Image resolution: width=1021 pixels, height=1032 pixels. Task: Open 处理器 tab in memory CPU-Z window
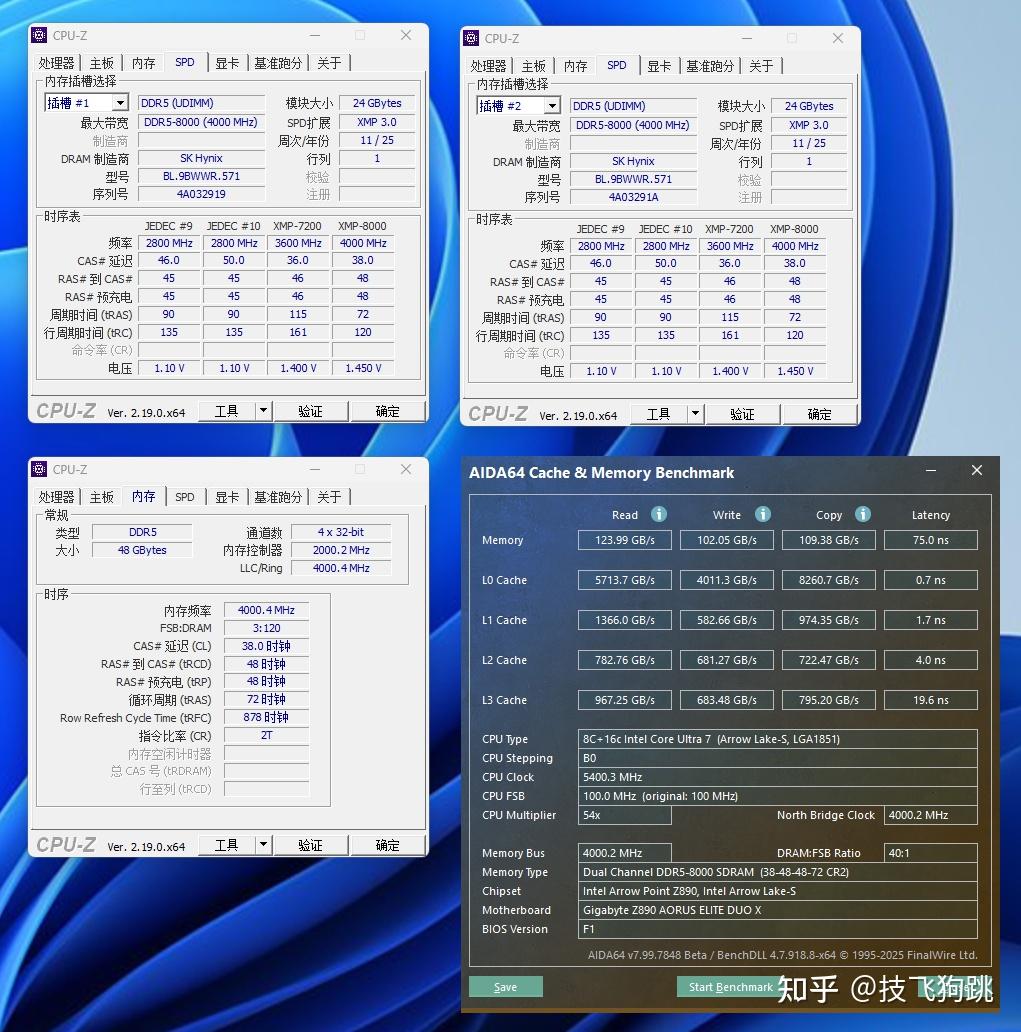[56, 497]
